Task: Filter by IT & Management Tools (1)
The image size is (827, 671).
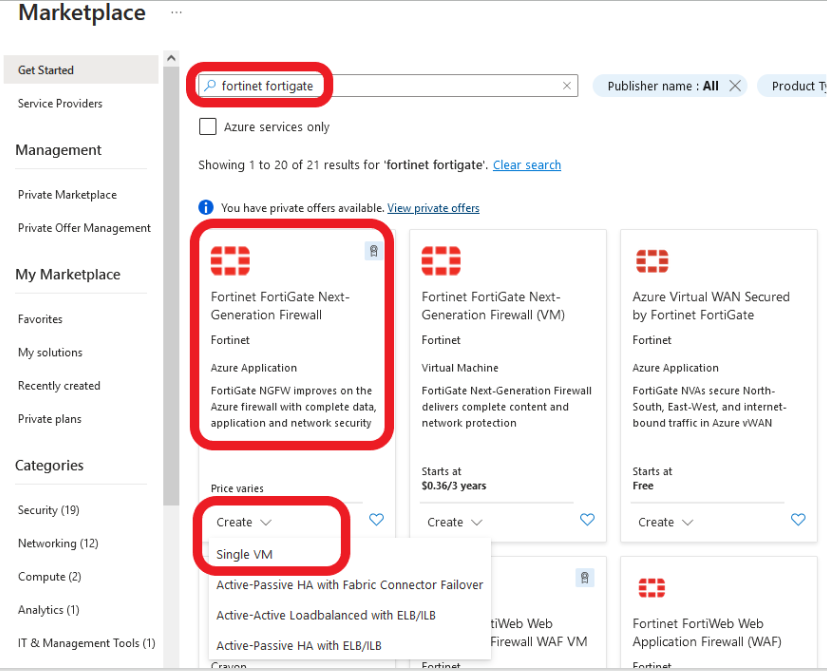Action: coord(86,643)
